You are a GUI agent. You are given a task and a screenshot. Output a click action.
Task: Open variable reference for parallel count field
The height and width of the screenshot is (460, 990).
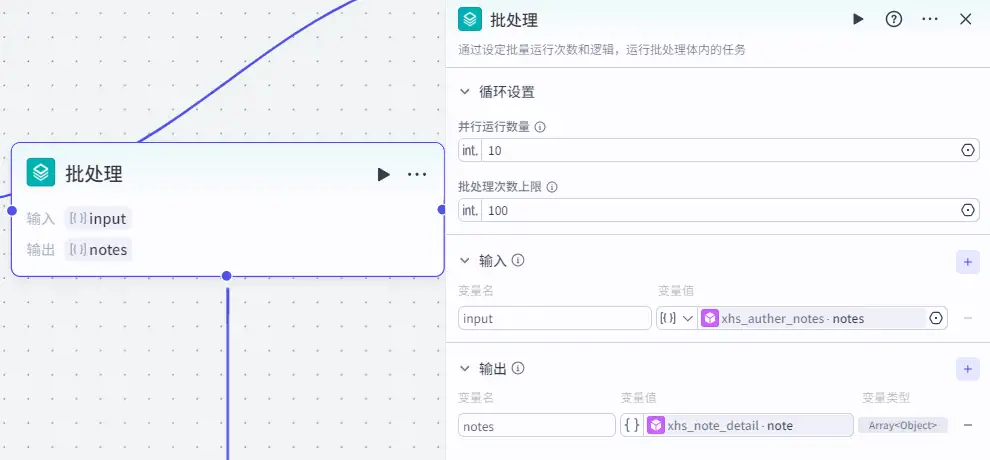pyautogui.click(x=968, y=150)
